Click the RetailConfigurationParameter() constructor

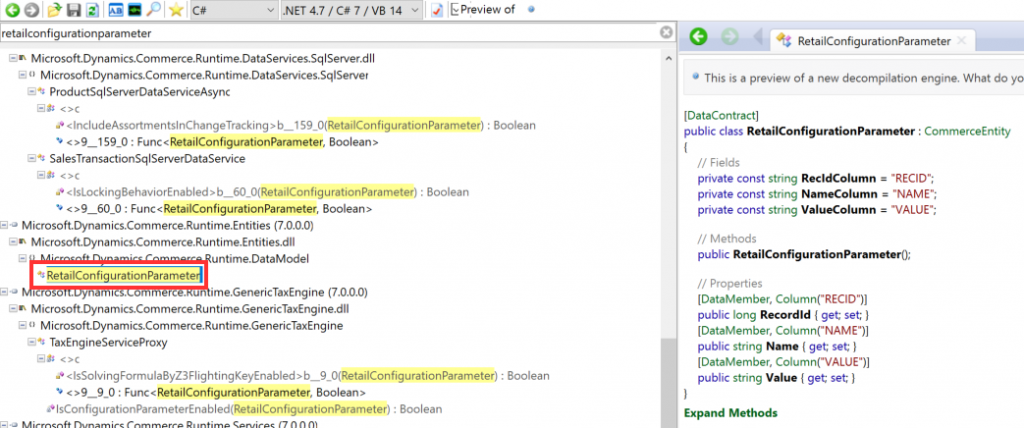coord(822,255)
